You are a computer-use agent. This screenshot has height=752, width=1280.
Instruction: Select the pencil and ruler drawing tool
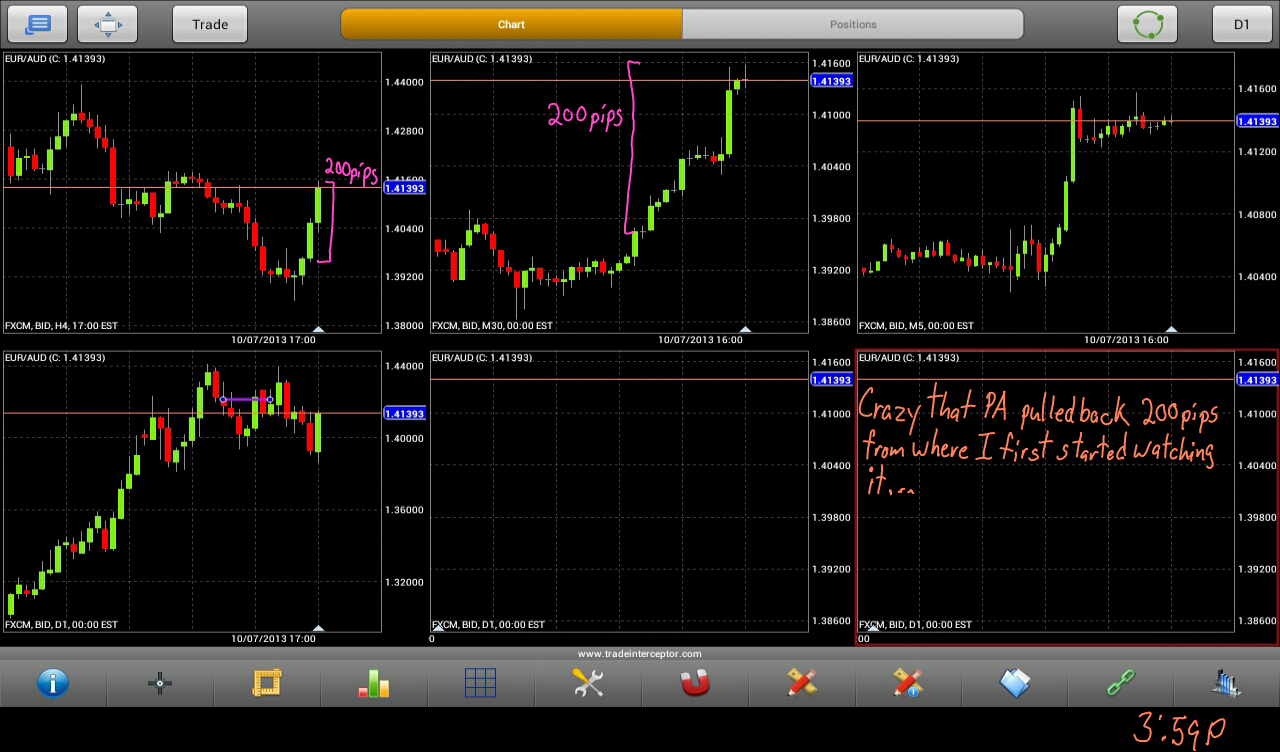click(x=801, y=683)
